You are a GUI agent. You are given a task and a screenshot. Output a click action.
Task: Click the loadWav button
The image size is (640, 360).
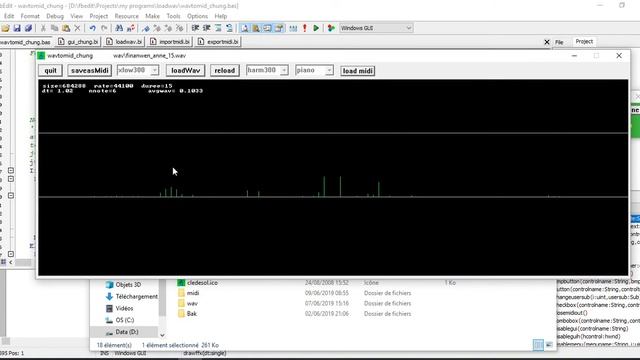pyautogui.click(x=185, y=71)
